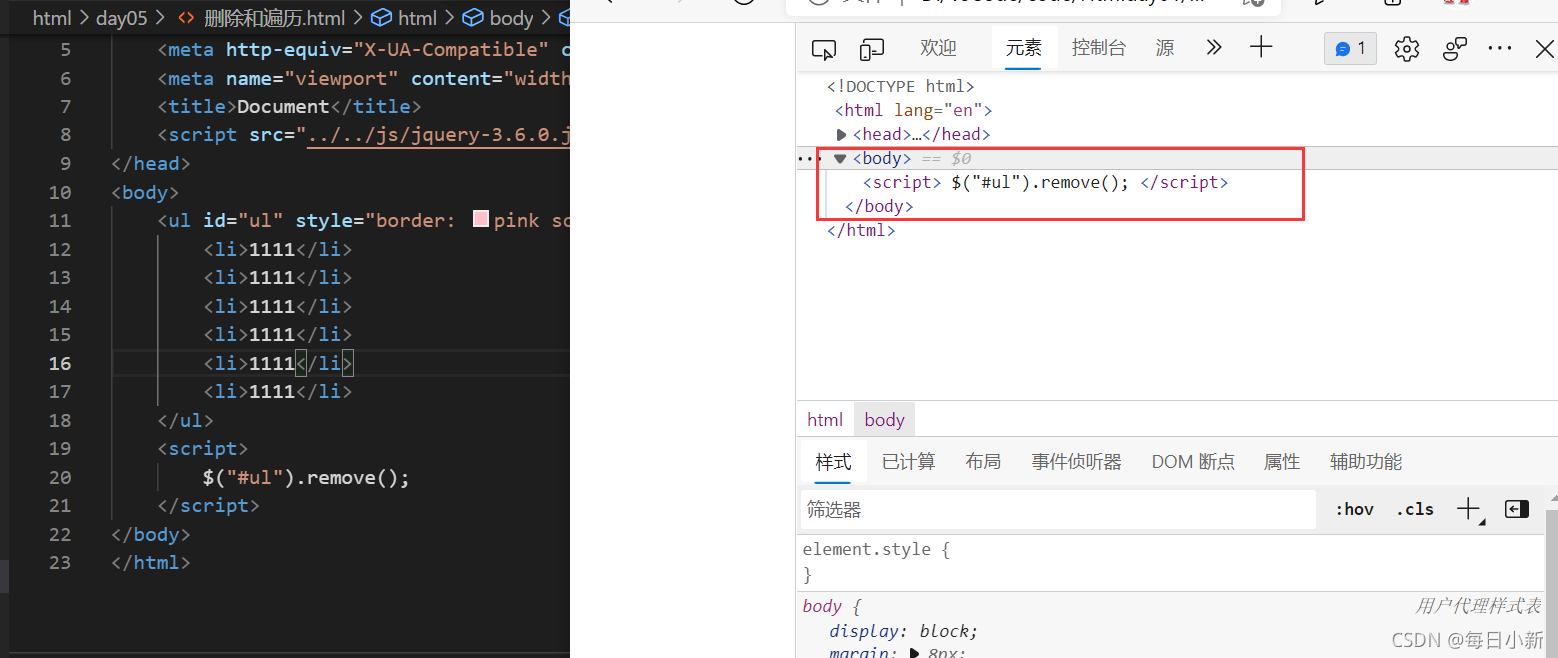The width and height of the screenshot is (1558, 658).
Task: Open the 事件侦听器 pane tab
Action: (x=1076, y=462)
